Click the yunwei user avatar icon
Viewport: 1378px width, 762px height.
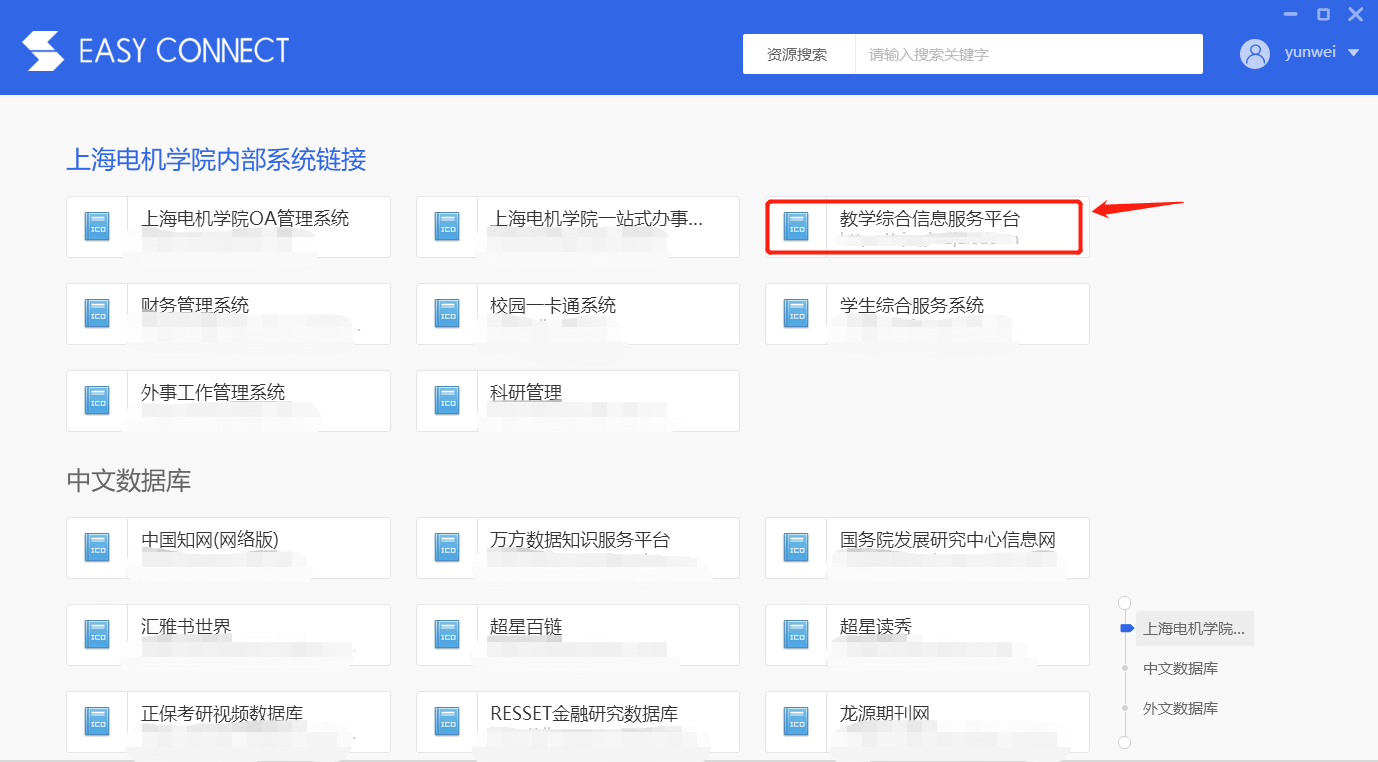(x=1255, y=53)
